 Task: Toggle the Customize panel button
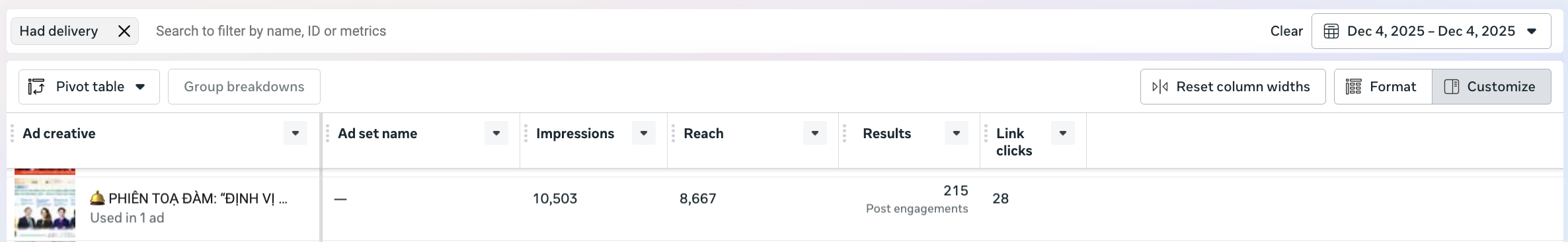(x=1491, y=87)
